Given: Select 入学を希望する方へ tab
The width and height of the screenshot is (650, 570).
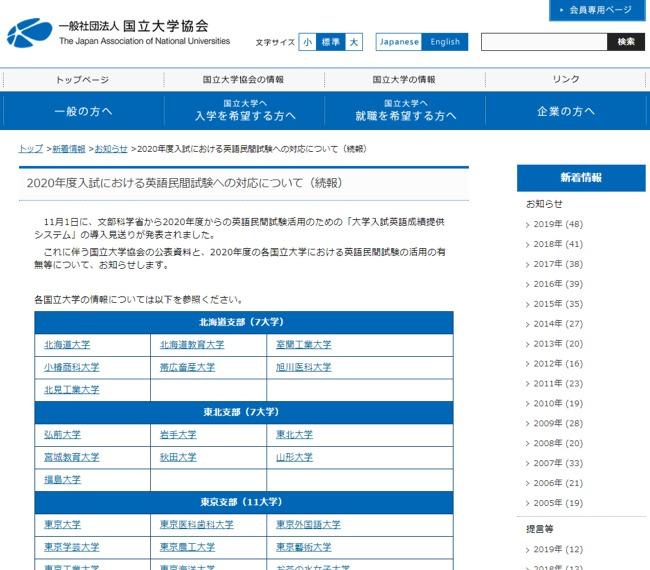Looking at the screenshot, I should pyautogui.click(x=245, y=111).
